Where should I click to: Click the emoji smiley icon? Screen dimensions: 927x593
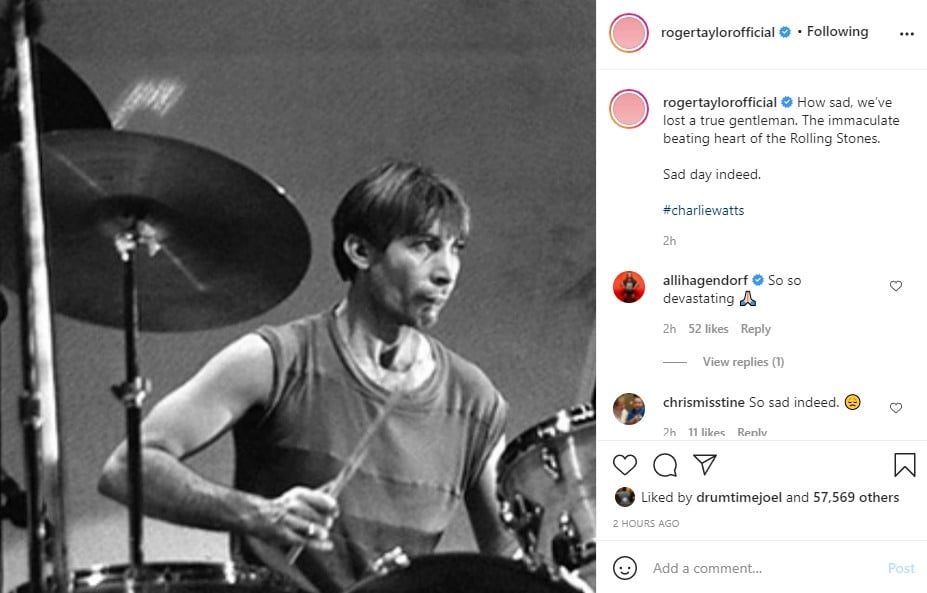coord(625,568)
